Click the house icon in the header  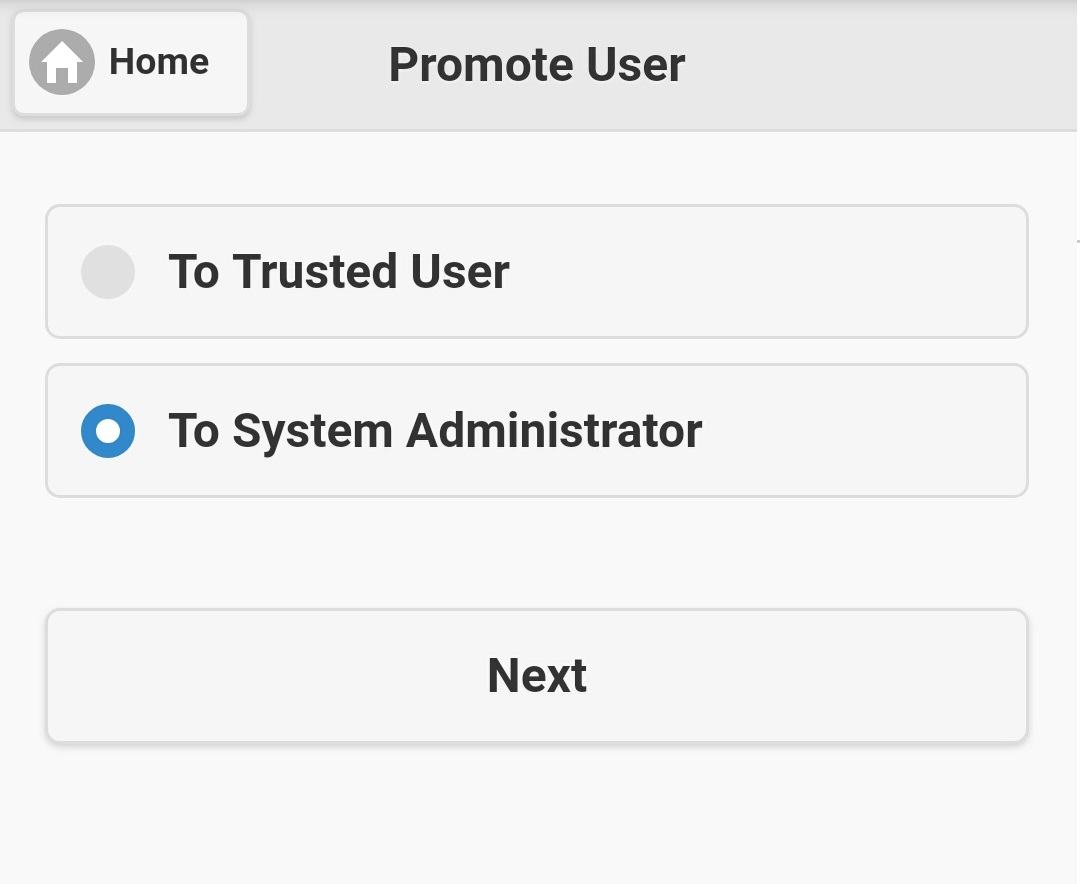tap(62, 62)
